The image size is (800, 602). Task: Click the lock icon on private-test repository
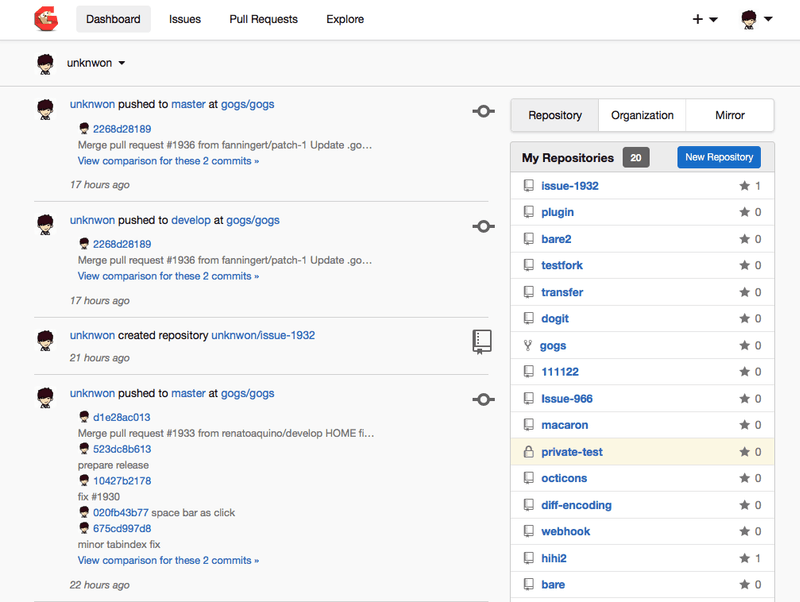click(529, 451)
